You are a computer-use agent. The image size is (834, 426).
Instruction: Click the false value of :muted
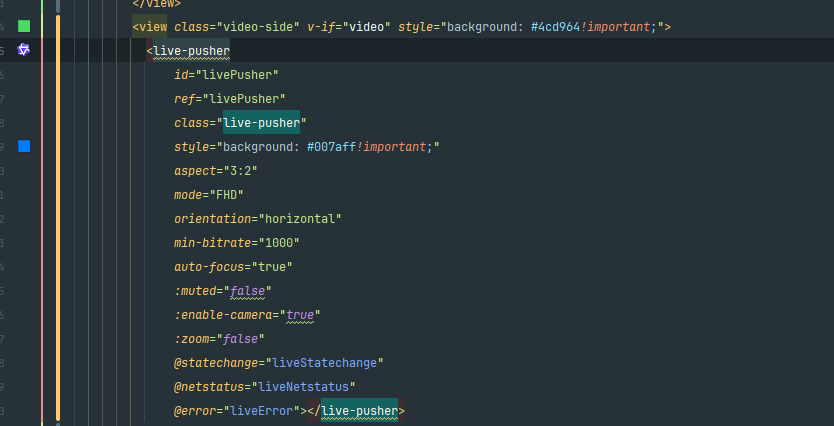pos(245,291)
